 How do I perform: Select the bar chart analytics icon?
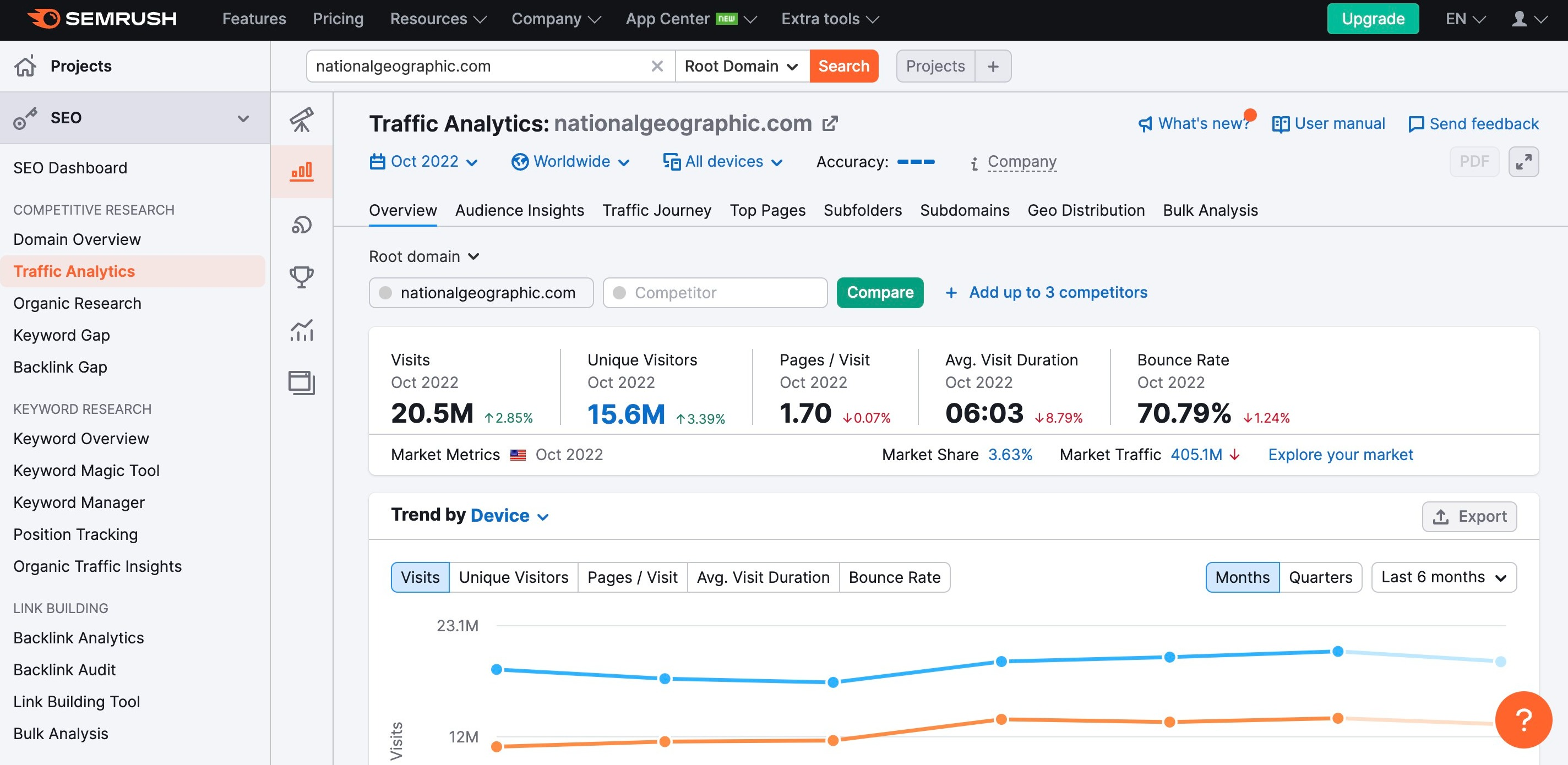tap(301, 171)
